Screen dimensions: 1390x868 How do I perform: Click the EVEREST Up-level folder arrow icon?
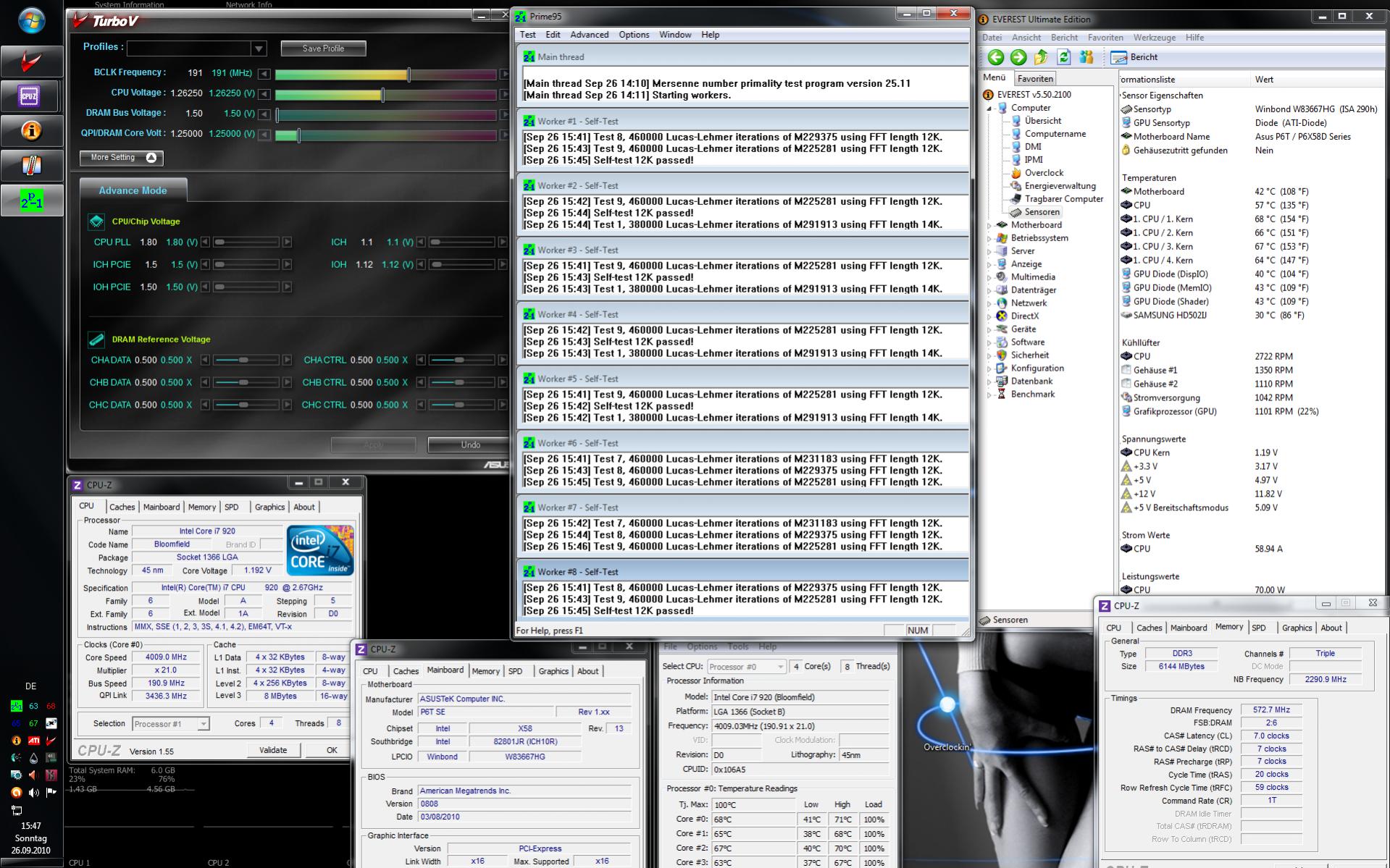(1041, 57)
